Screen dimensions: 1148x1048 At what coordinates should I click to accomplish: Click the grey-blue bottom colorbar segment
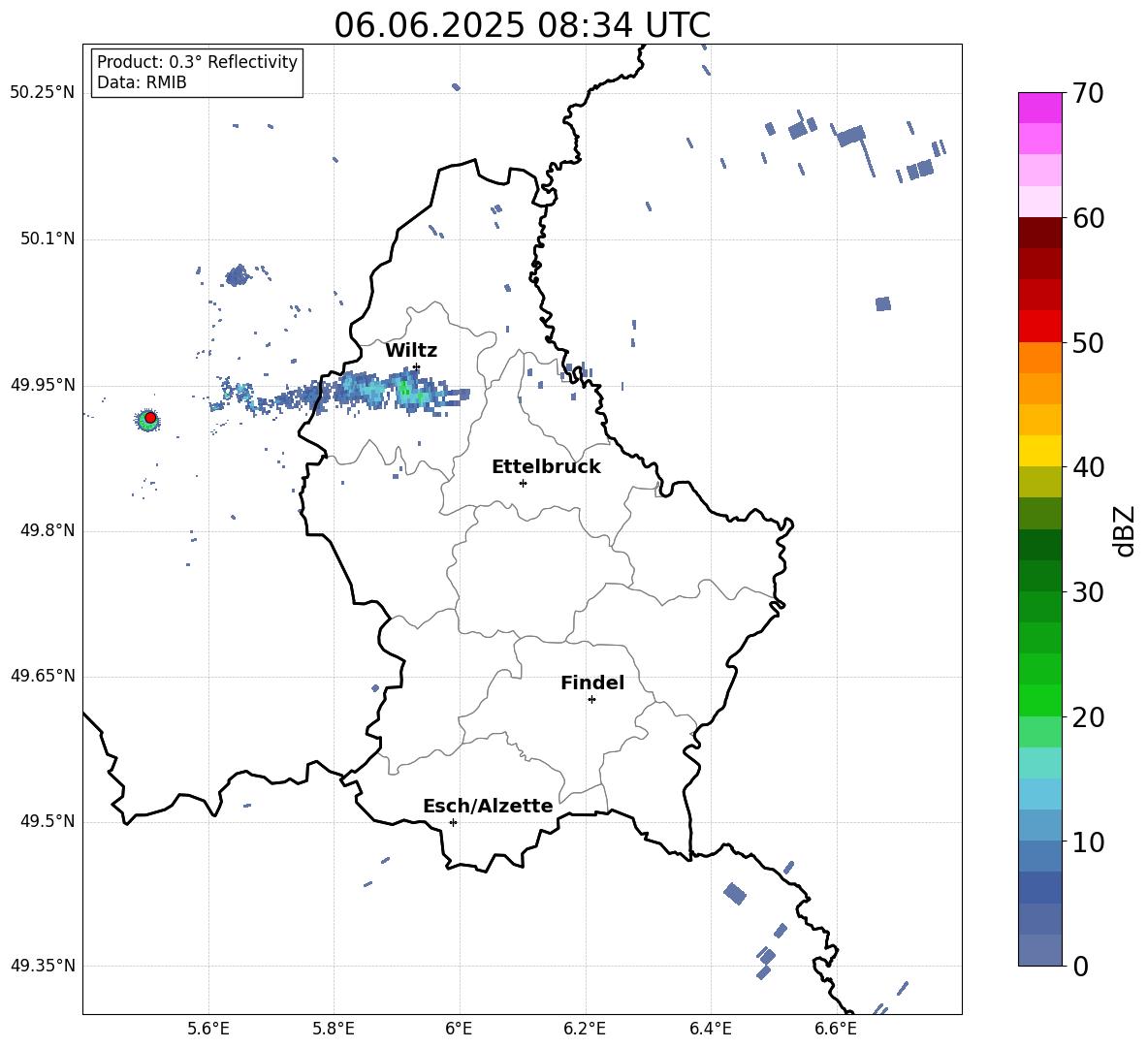coord(1039,950)
